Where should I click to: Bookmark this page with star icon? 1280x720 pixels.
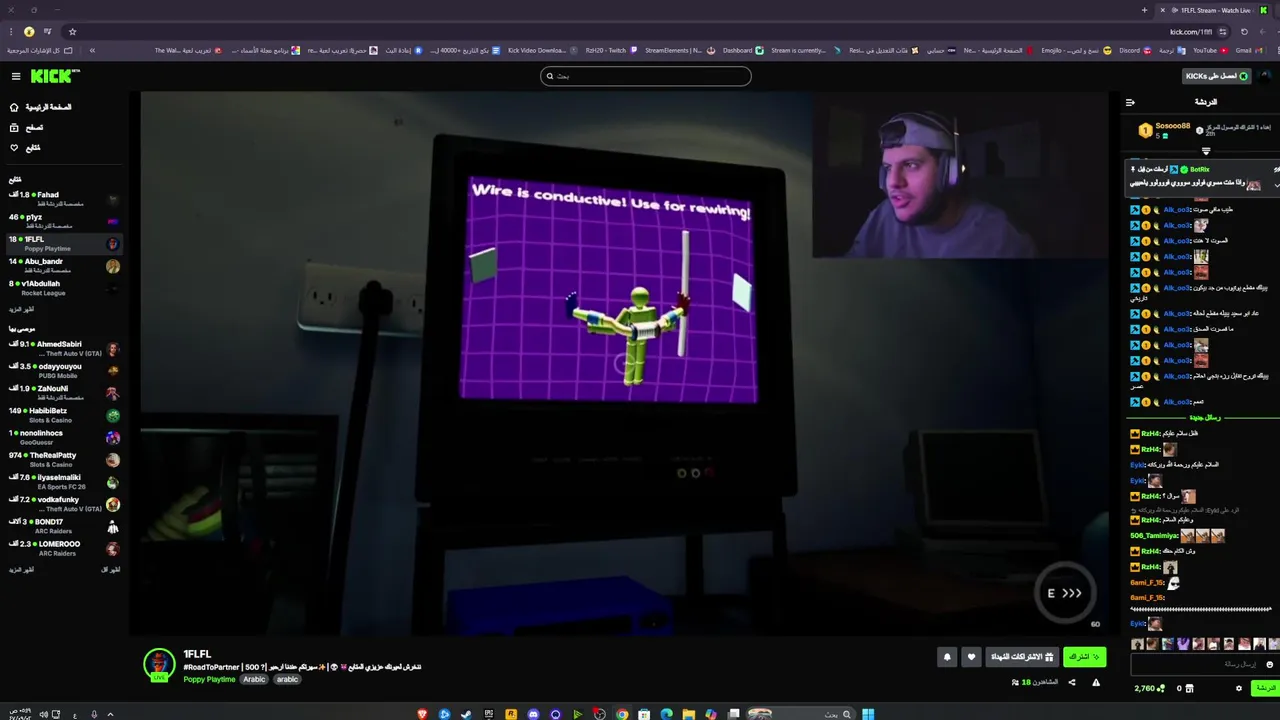coord(72,31)
